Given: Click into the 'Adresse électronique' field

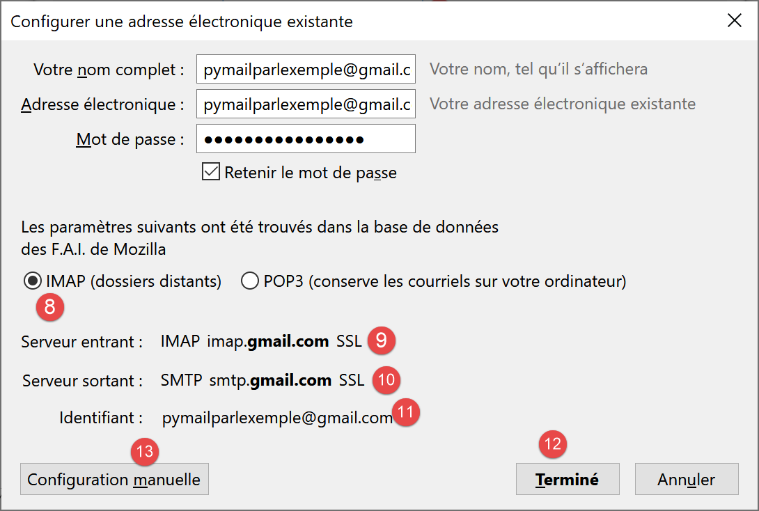Looking at the screenshot, I should pos(305,104).
